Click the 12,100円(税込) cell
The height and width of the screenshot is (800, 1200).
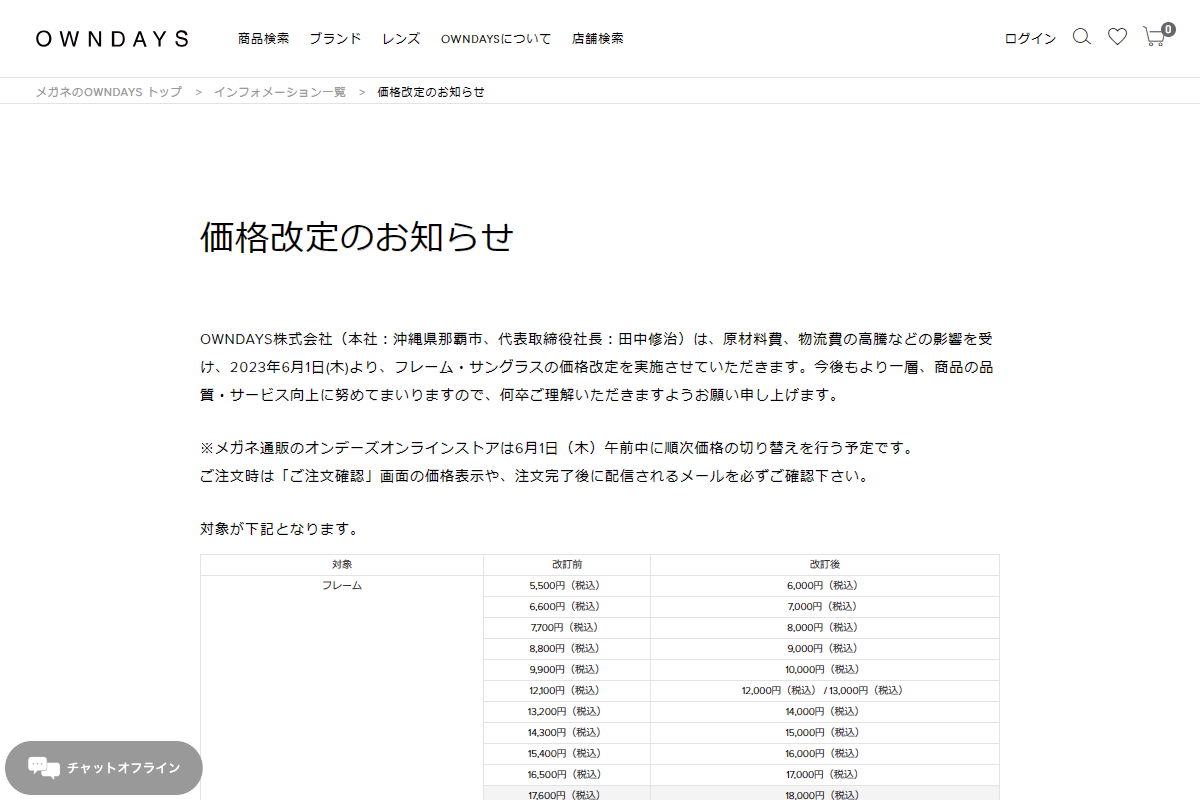[567, 690]
